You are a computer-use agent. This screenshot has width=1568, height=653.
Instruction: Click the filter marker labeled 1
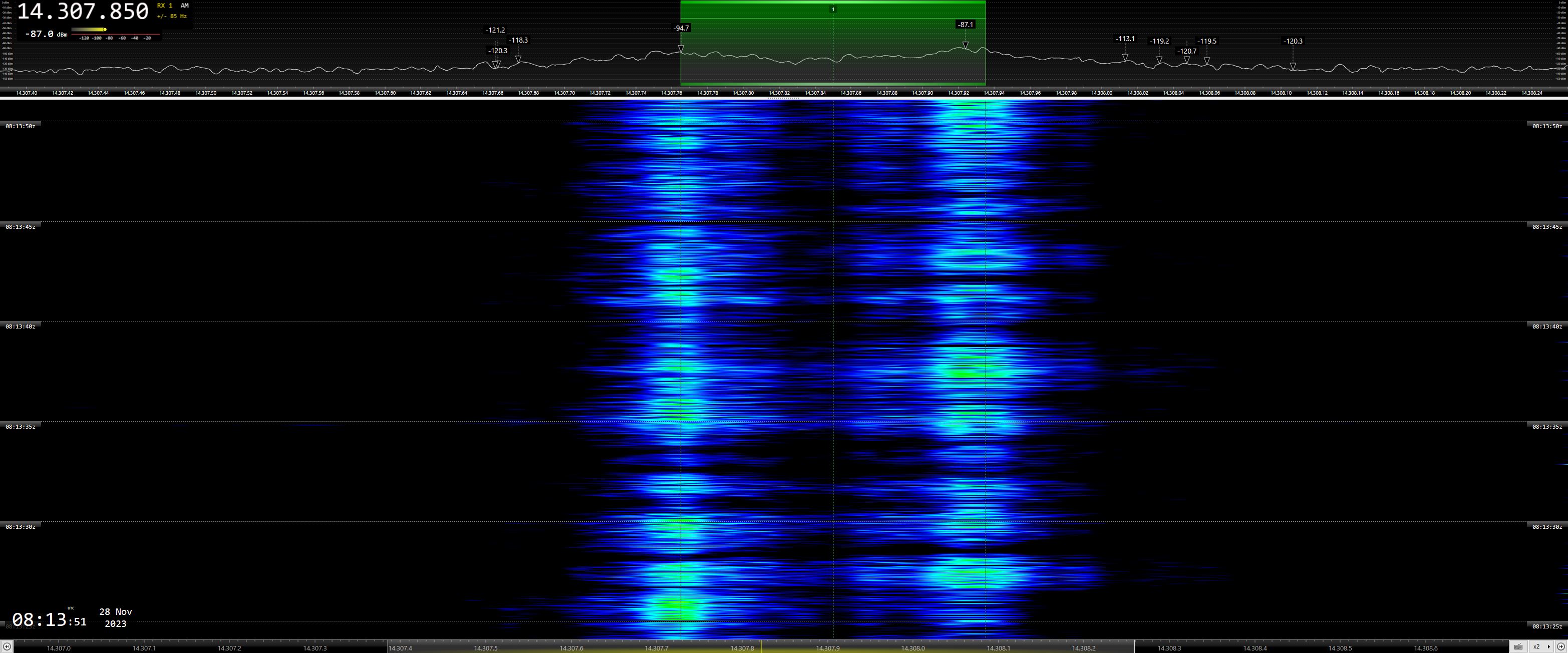tap(833, 9)
